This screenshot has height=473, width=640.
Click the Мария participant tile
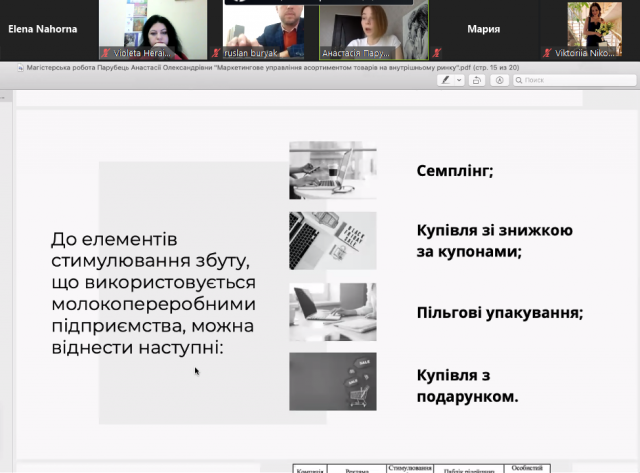(x=483, y=30)
